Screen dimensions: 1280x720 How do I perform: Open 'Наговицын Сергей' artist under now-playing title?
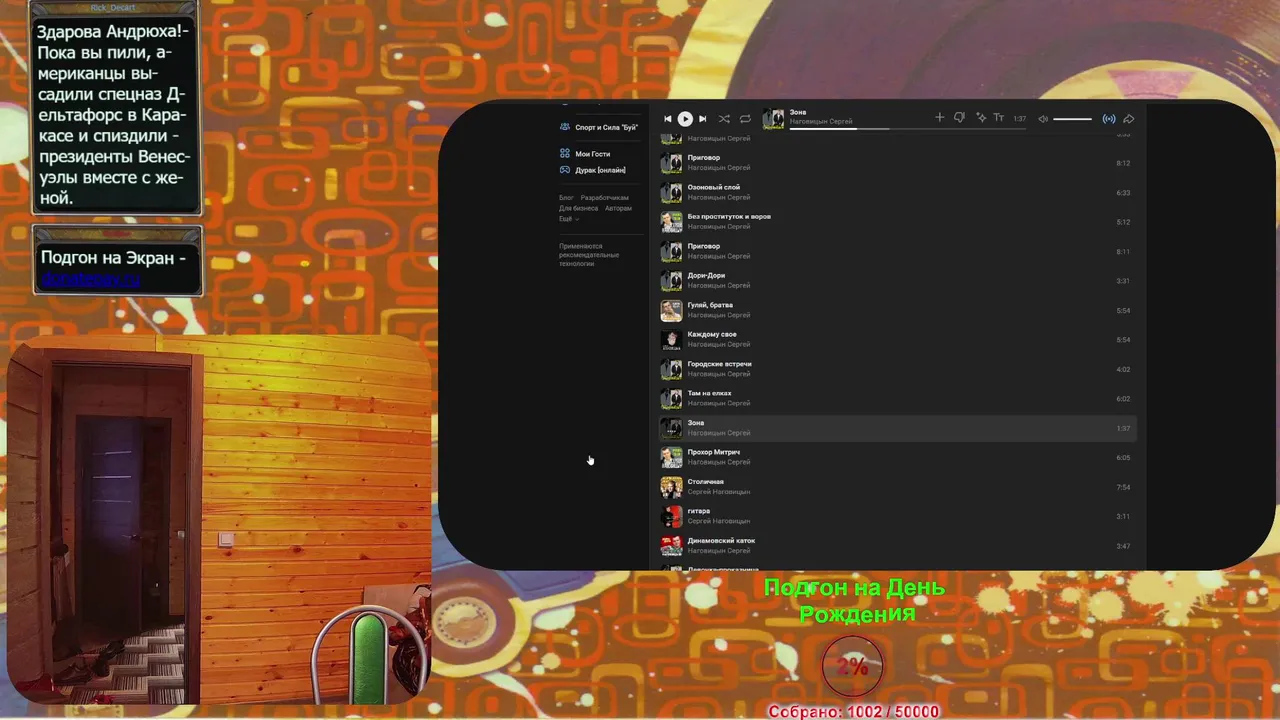(821, 122)
